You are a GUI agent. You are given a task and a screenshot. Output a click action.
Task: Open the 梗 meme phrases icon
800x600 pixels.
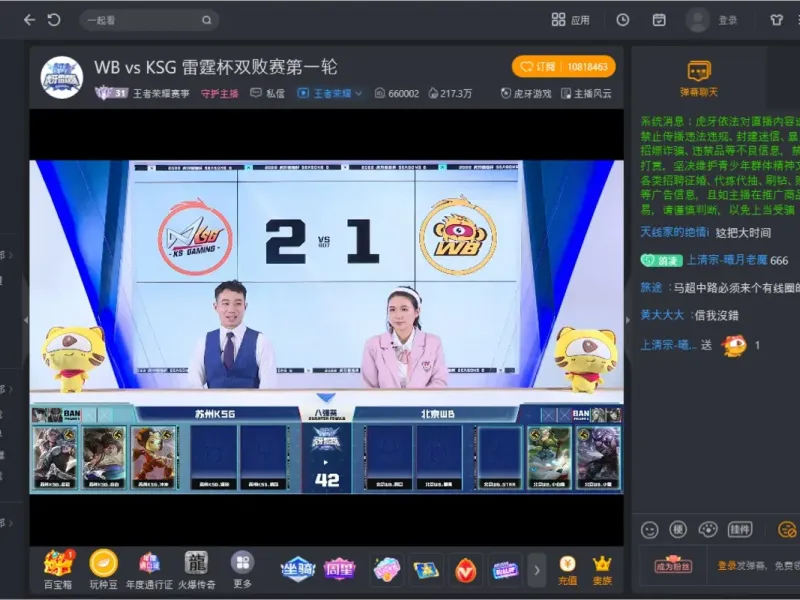click(678, 530)
